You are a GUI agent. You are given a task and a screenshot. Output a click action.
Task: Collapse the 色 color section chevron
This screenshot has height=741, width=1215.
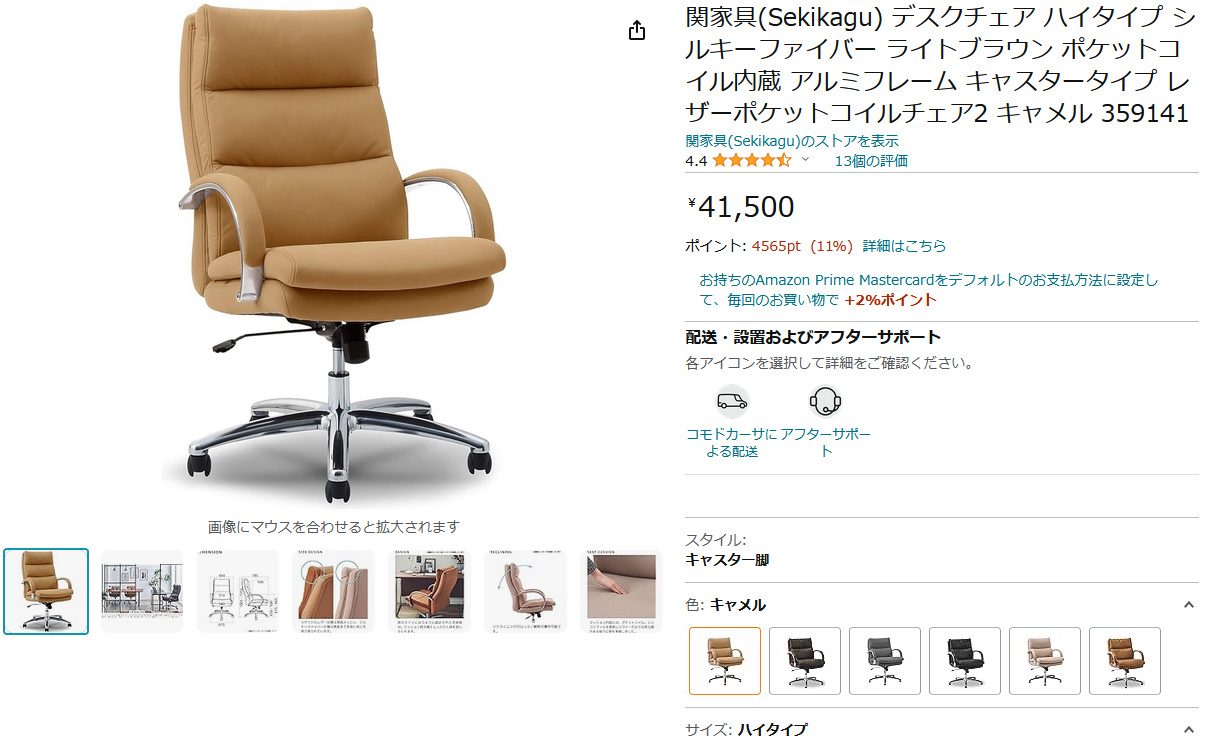(1188, 604)
